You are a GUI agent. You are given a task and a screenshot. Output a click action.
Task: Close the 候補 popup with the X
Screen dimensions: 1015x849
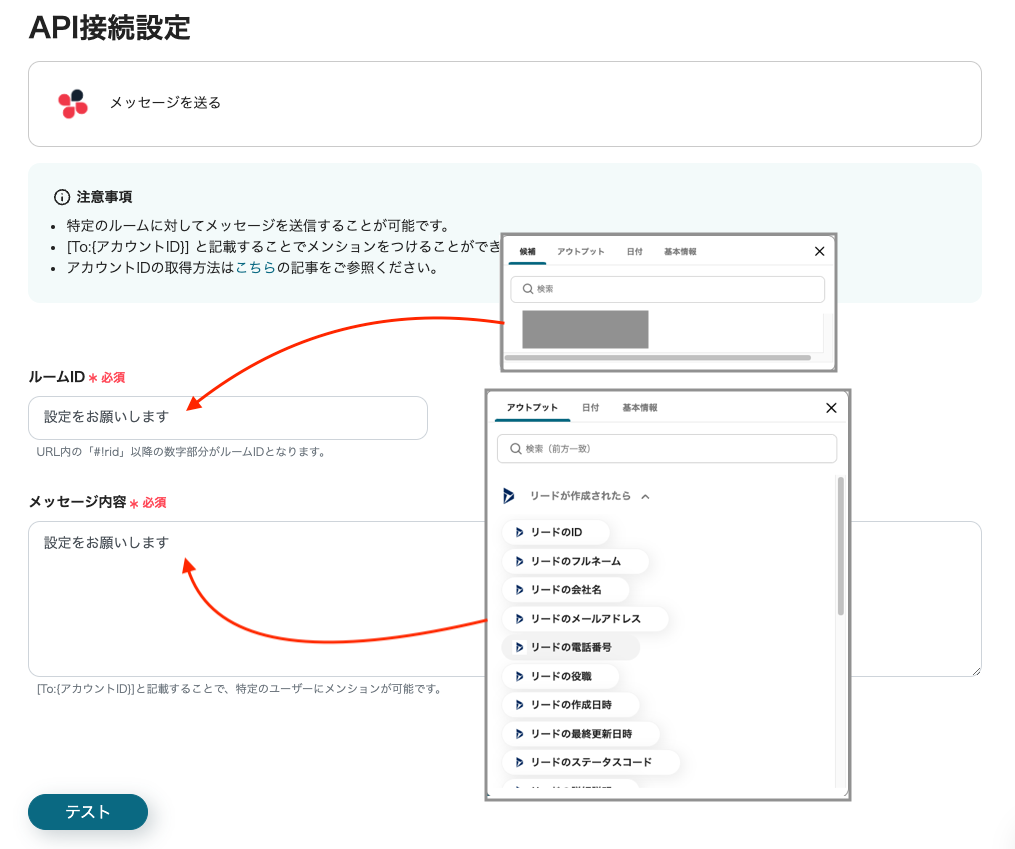tap(820, 252)
